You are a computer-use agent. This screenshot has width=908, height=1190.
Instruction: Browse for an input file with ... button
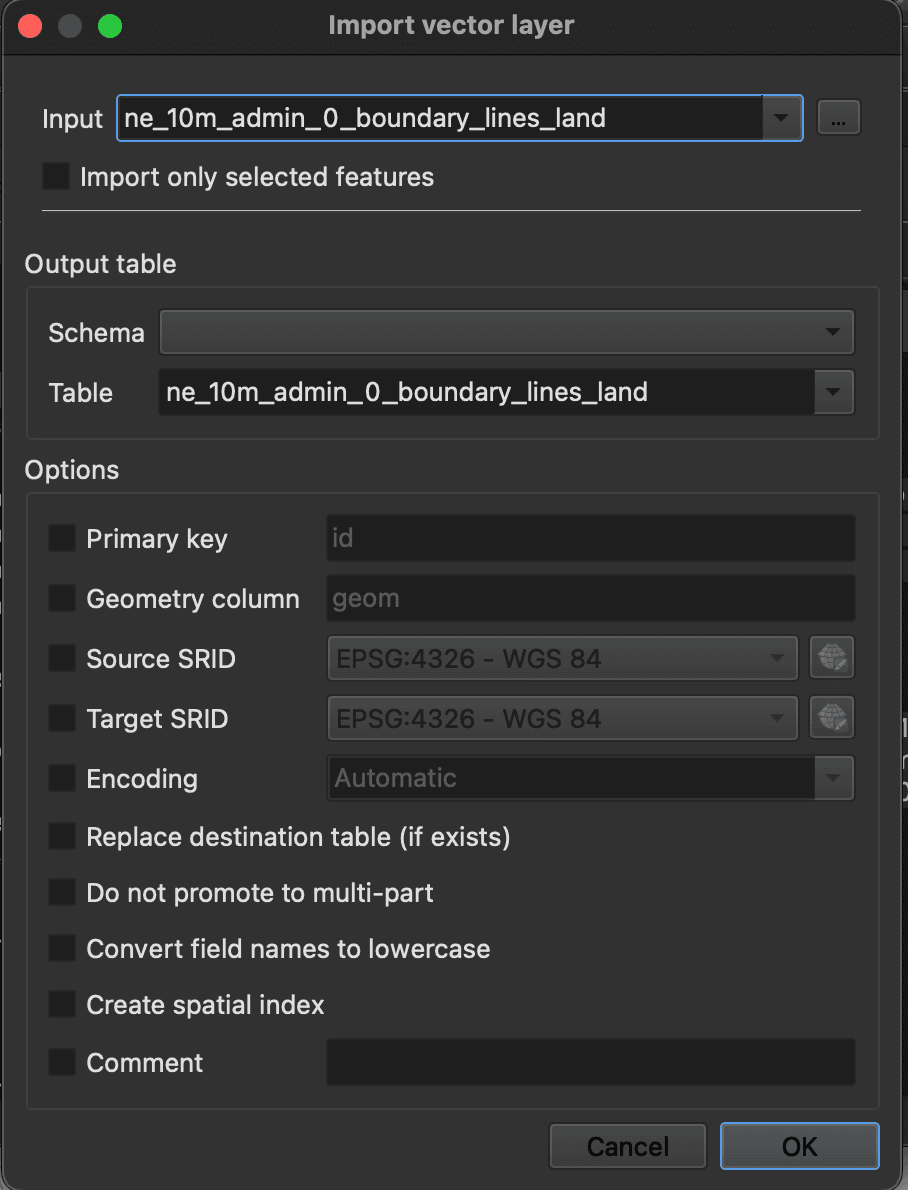tap(839, 117)
